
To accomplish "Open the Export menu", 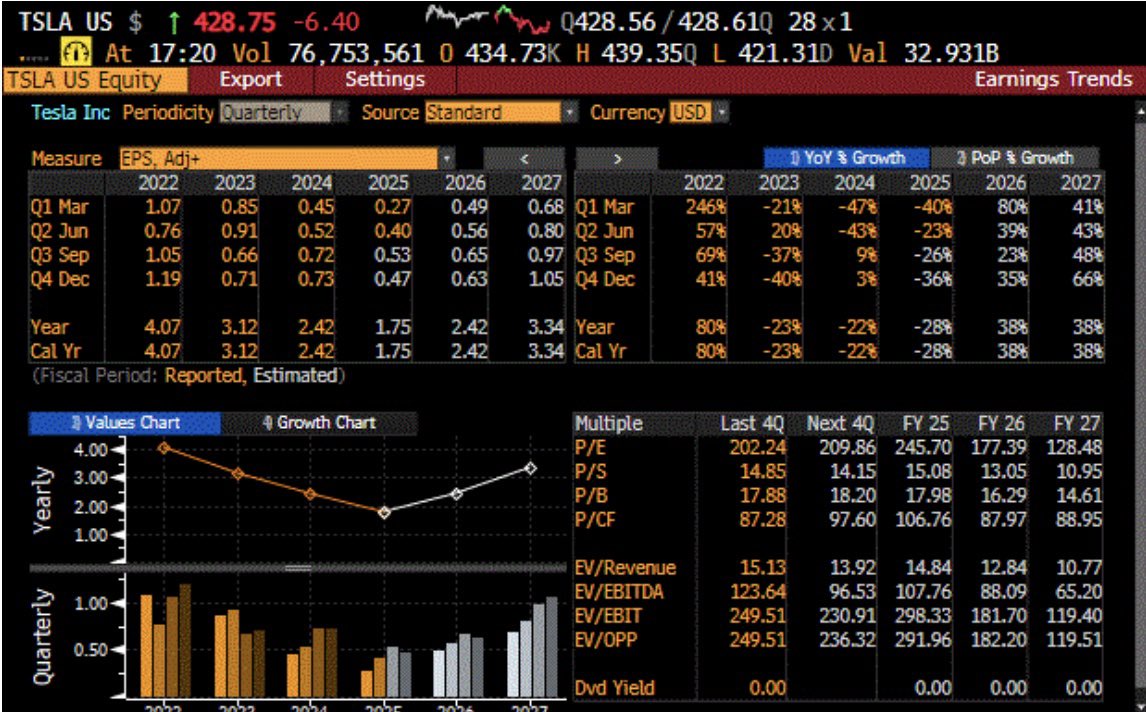I will pyautogui.click(x=251, y=80).
